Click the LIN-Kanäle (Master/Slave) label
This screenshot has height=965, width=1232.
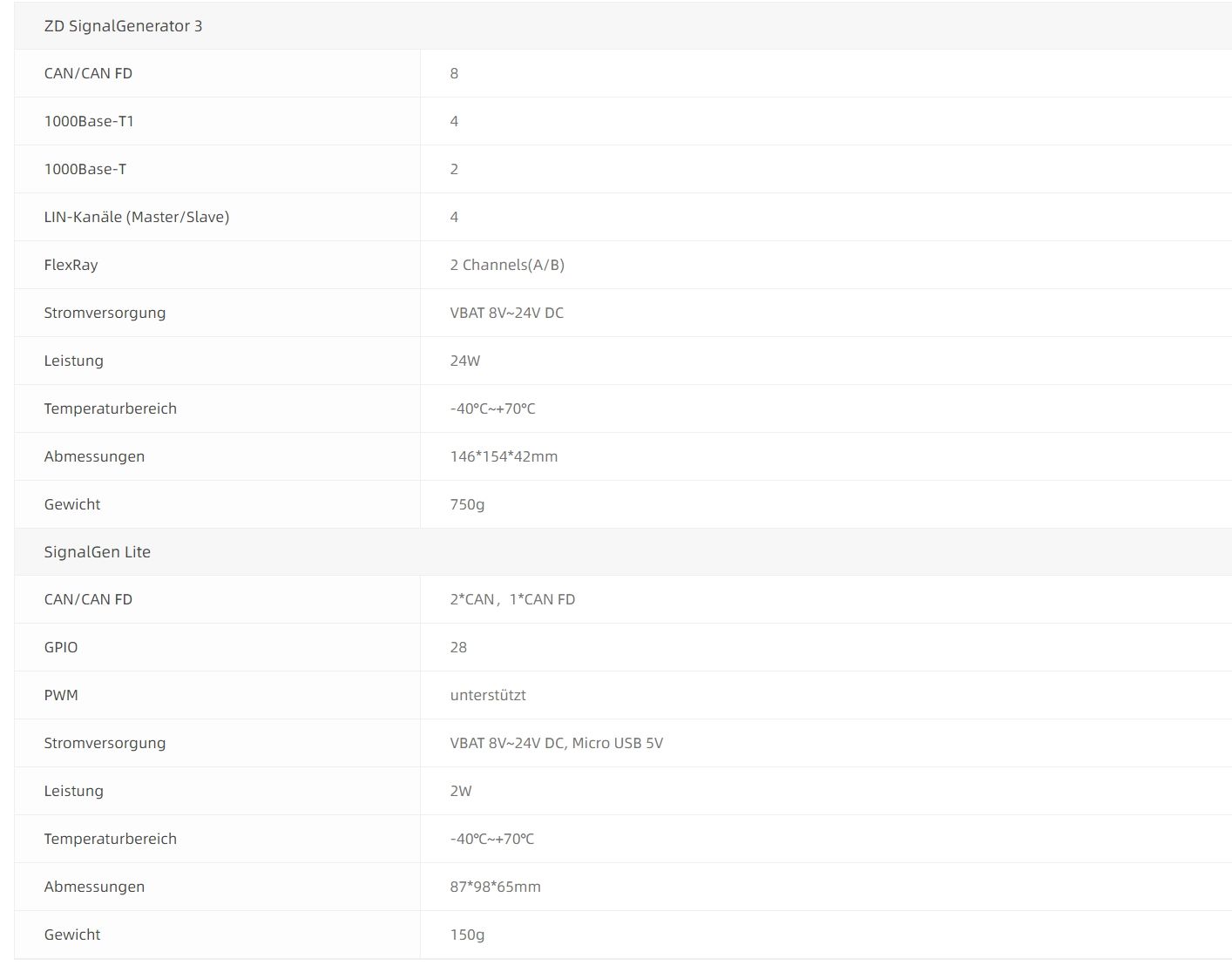[x=137, y=217]
